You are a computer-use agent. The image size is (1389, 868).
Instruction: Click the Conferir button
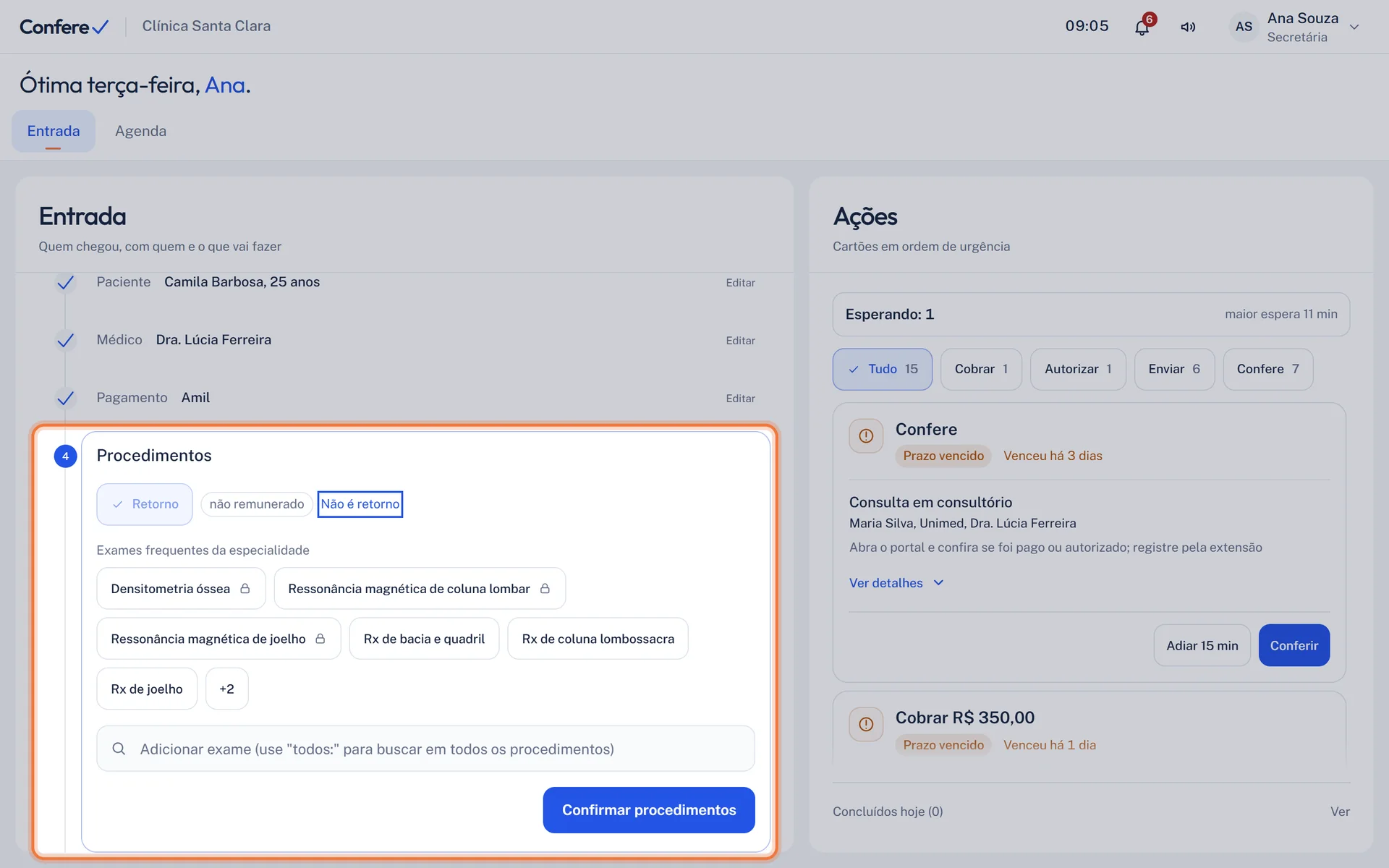(1294, 645)
